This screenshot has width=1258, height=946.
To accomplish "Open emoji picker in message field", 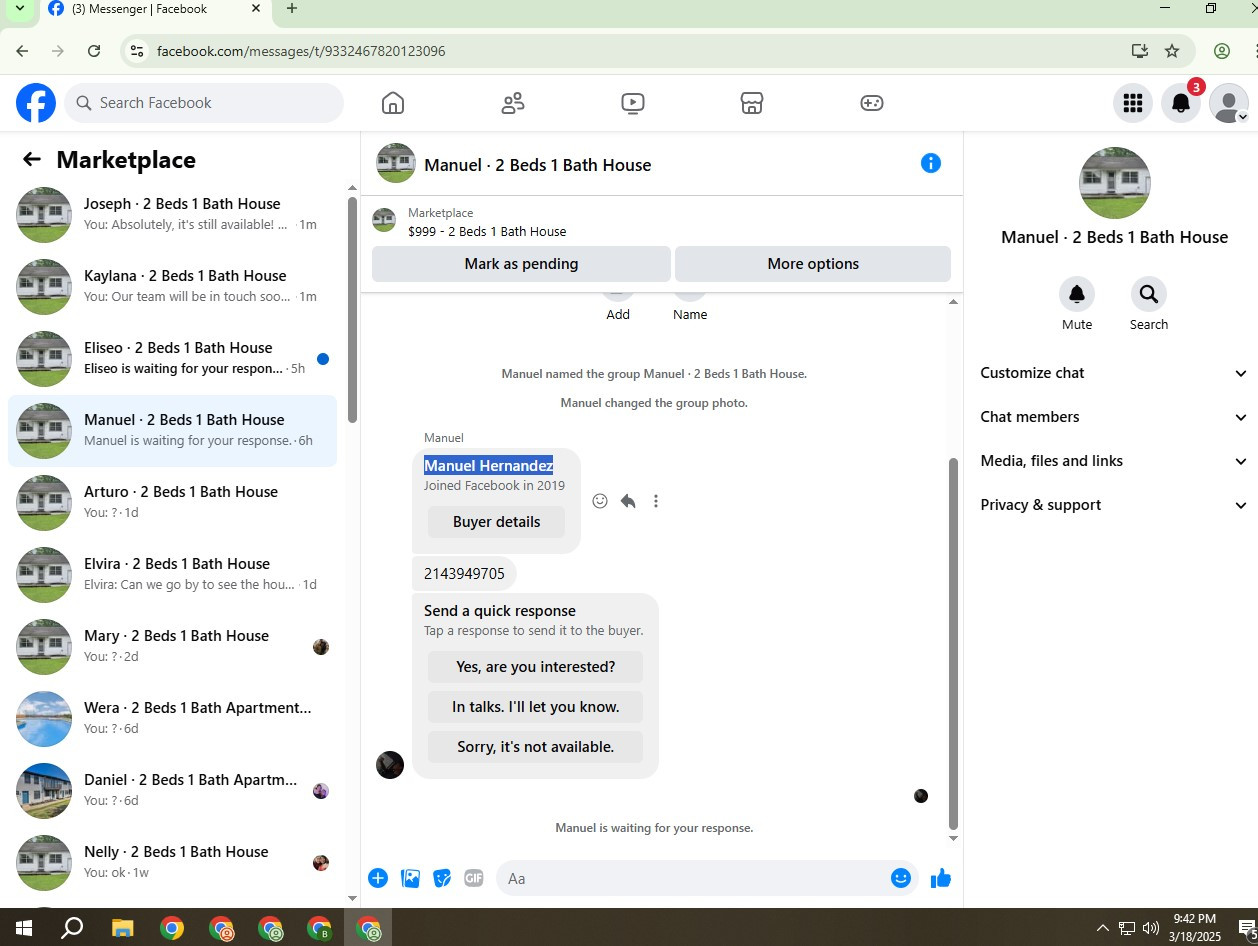I will coord(901,878).
